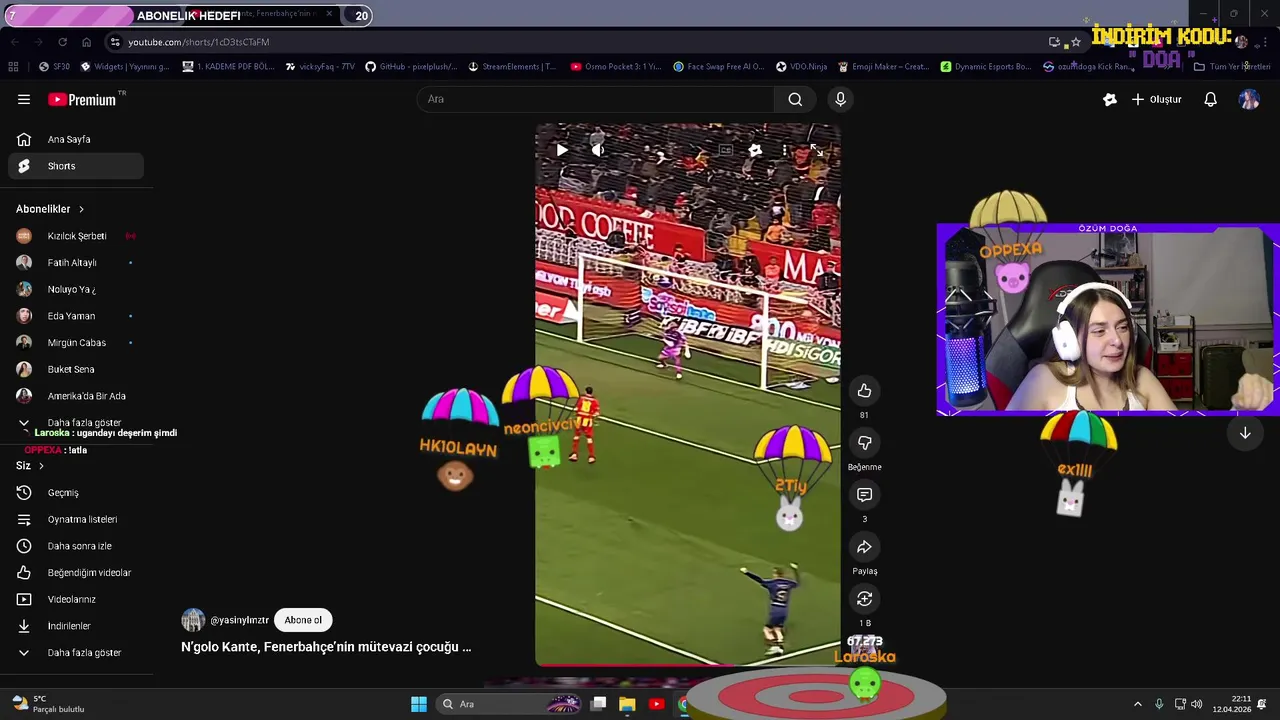Open the Face Swap AI bookmark

(718, 67)
